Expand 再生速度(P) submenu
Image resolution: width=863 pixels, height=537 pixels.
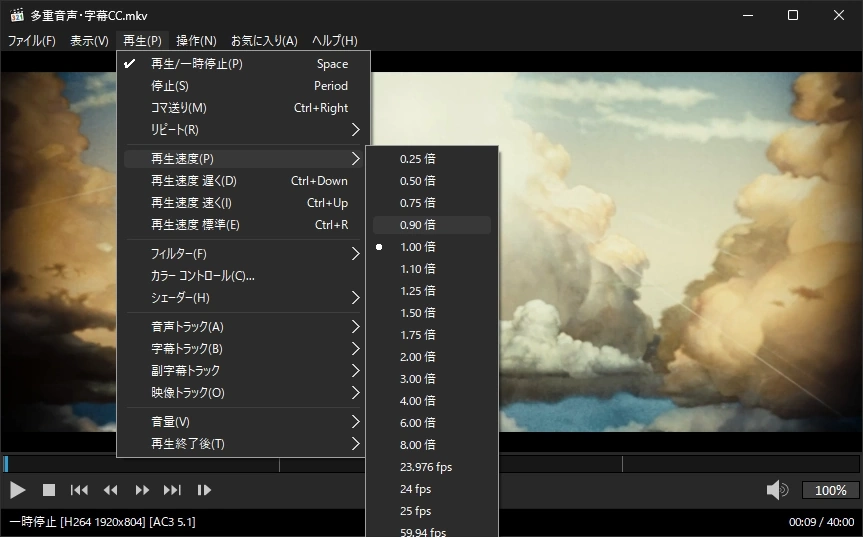pos(242,158)
